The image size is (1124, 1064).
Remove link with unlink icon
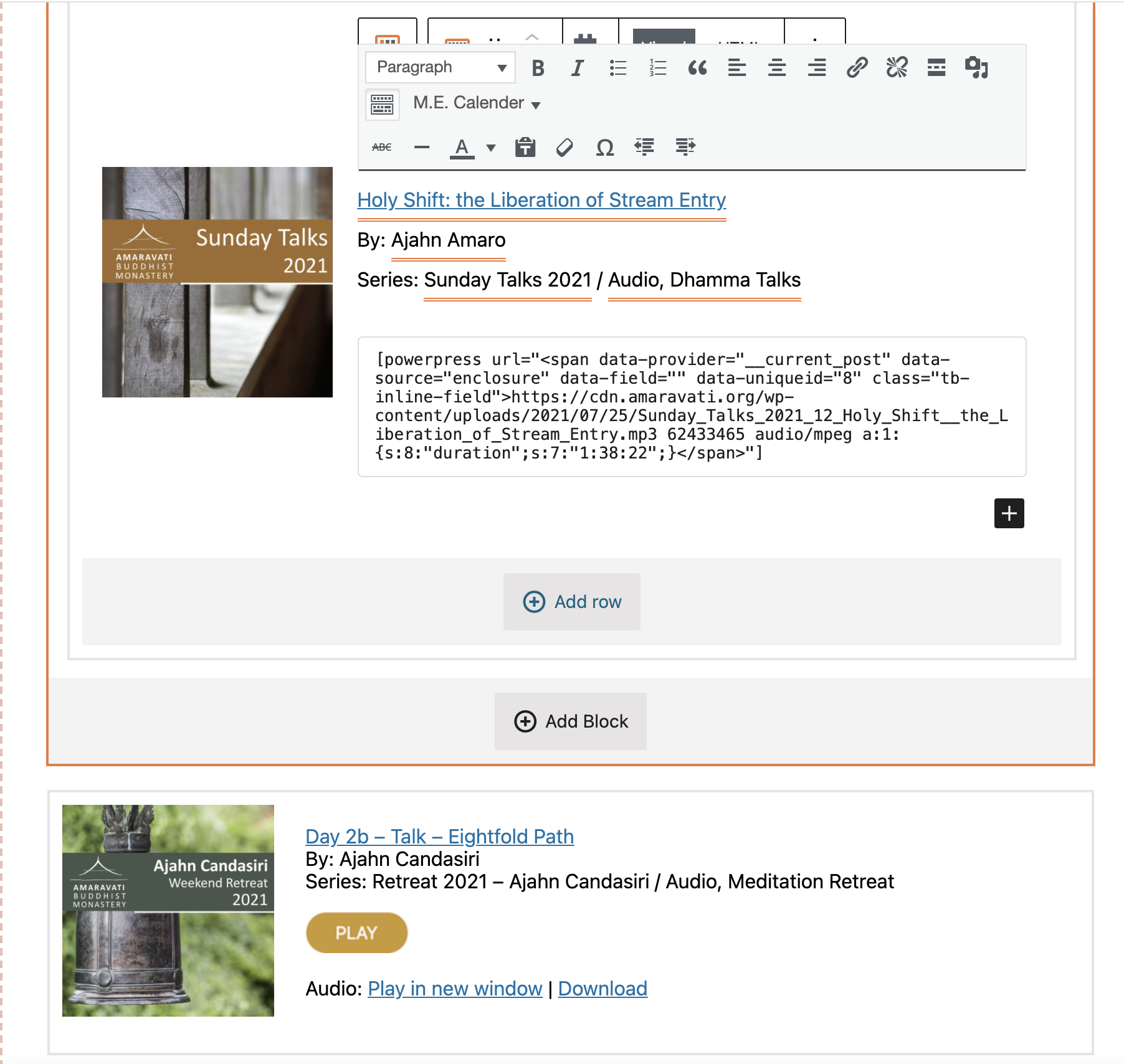click(897, 67)
